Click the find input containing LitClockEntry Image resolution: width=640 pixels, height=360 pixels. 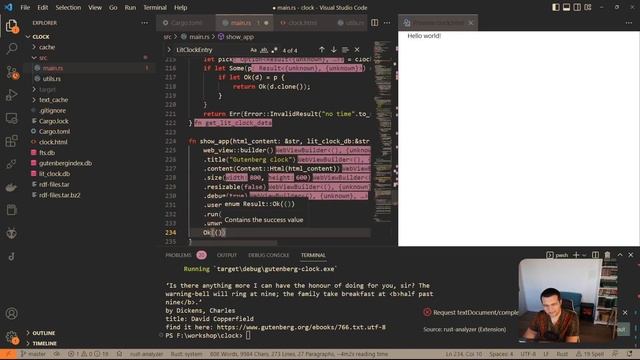pos(210,50)
